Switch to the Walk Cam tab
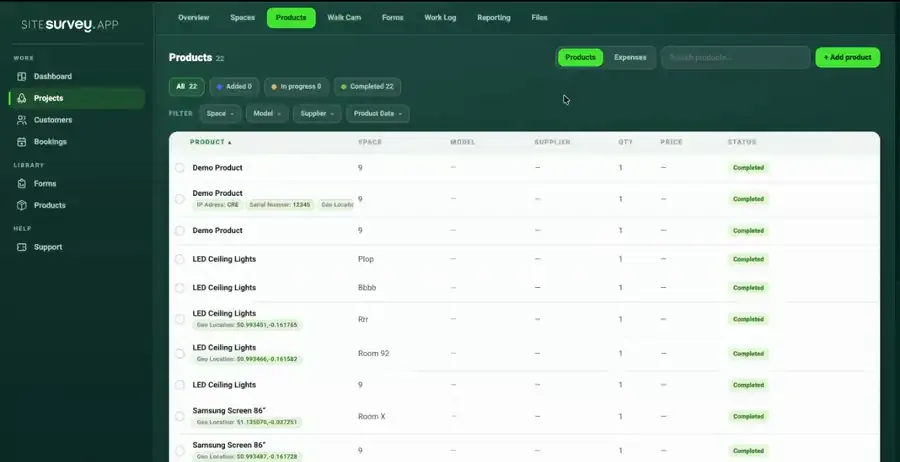The width and height of the screenshot is (900, 462). 344,18
